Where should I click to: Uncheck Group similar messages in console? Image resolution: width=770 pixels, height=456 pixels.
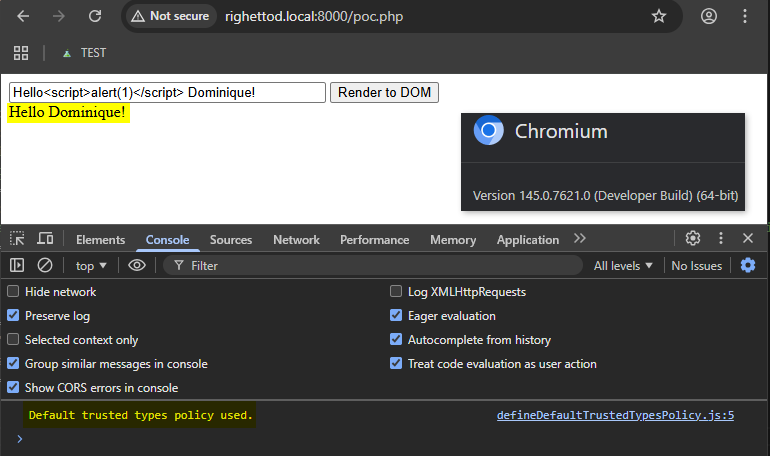tap(13, 364)
